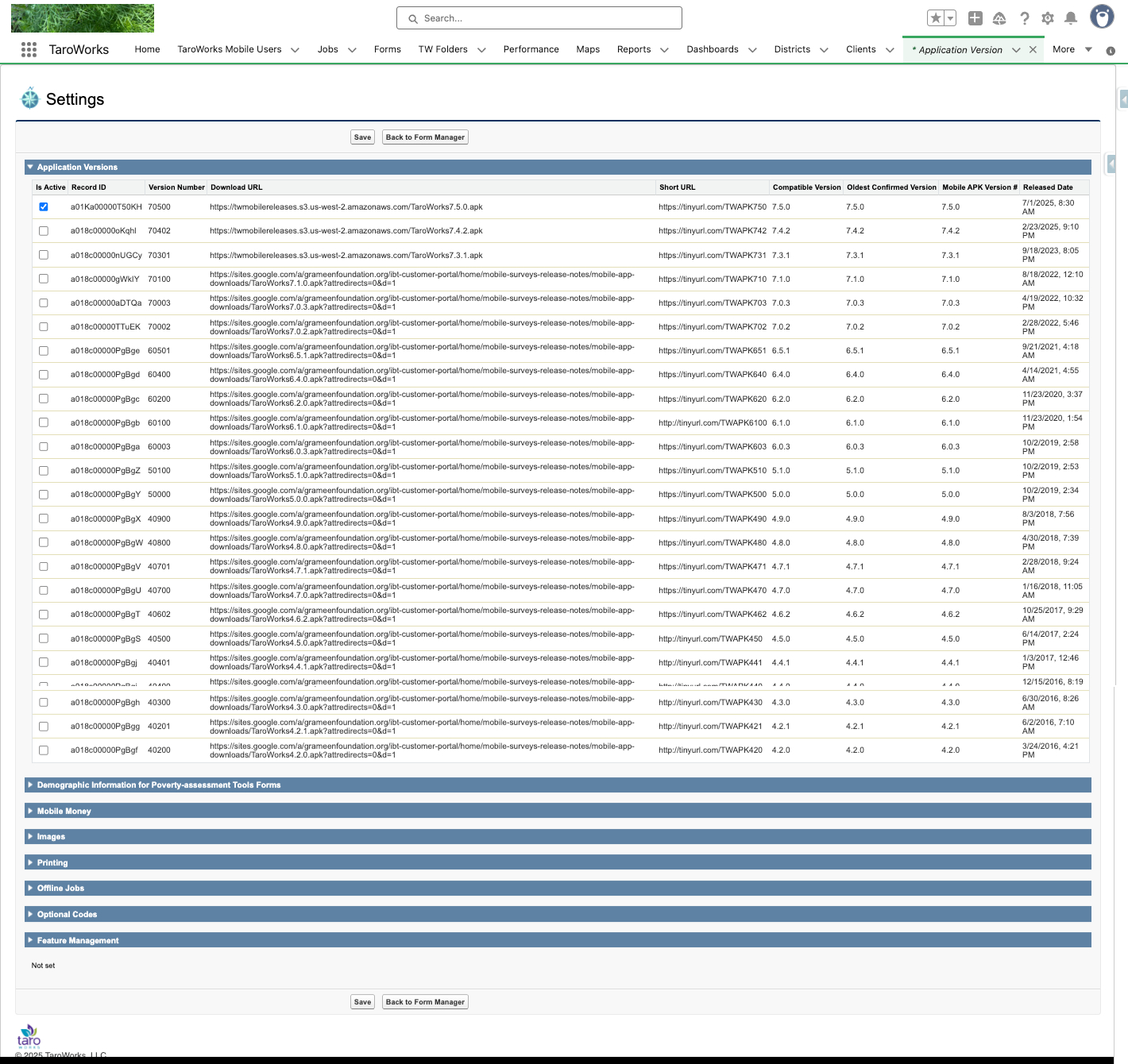The image size is (1128, 1064).
Task: Open the Favorites star icon
Action: [936, 18]
